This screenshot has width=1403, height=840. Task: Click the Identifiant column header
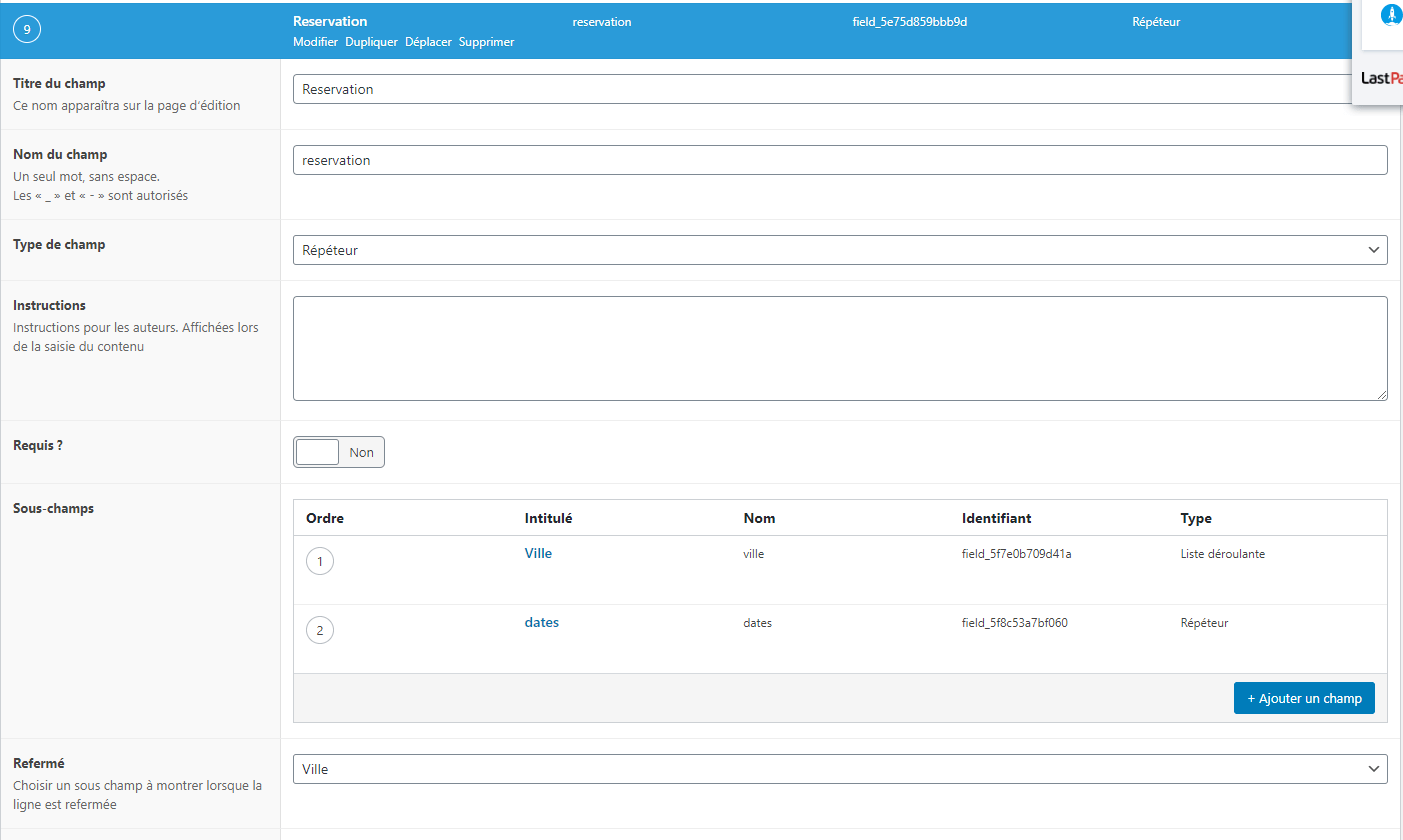tap(996, 518)
